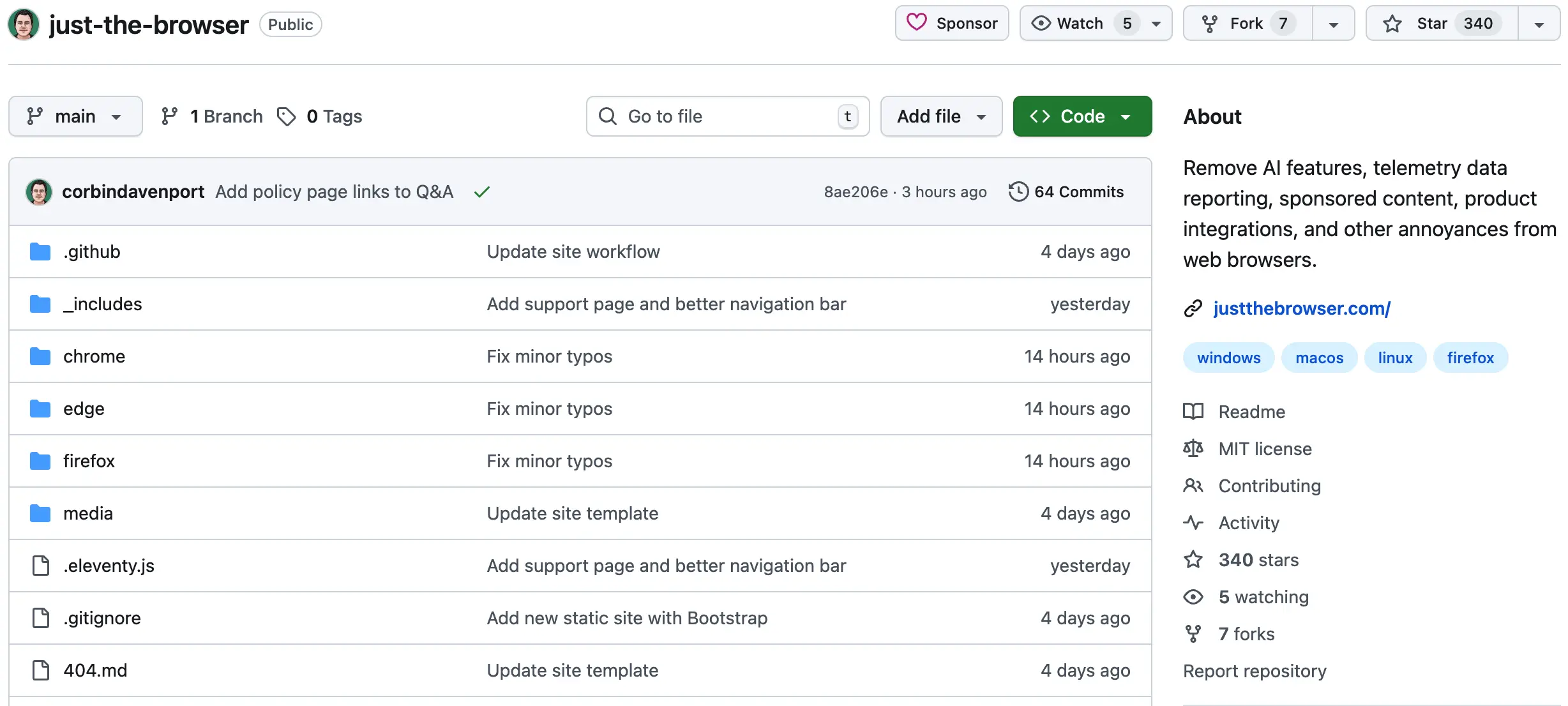Click the corbindavenport avatar in commit row
Screen dimensions: 1568x706
click(x=38, y=192)
